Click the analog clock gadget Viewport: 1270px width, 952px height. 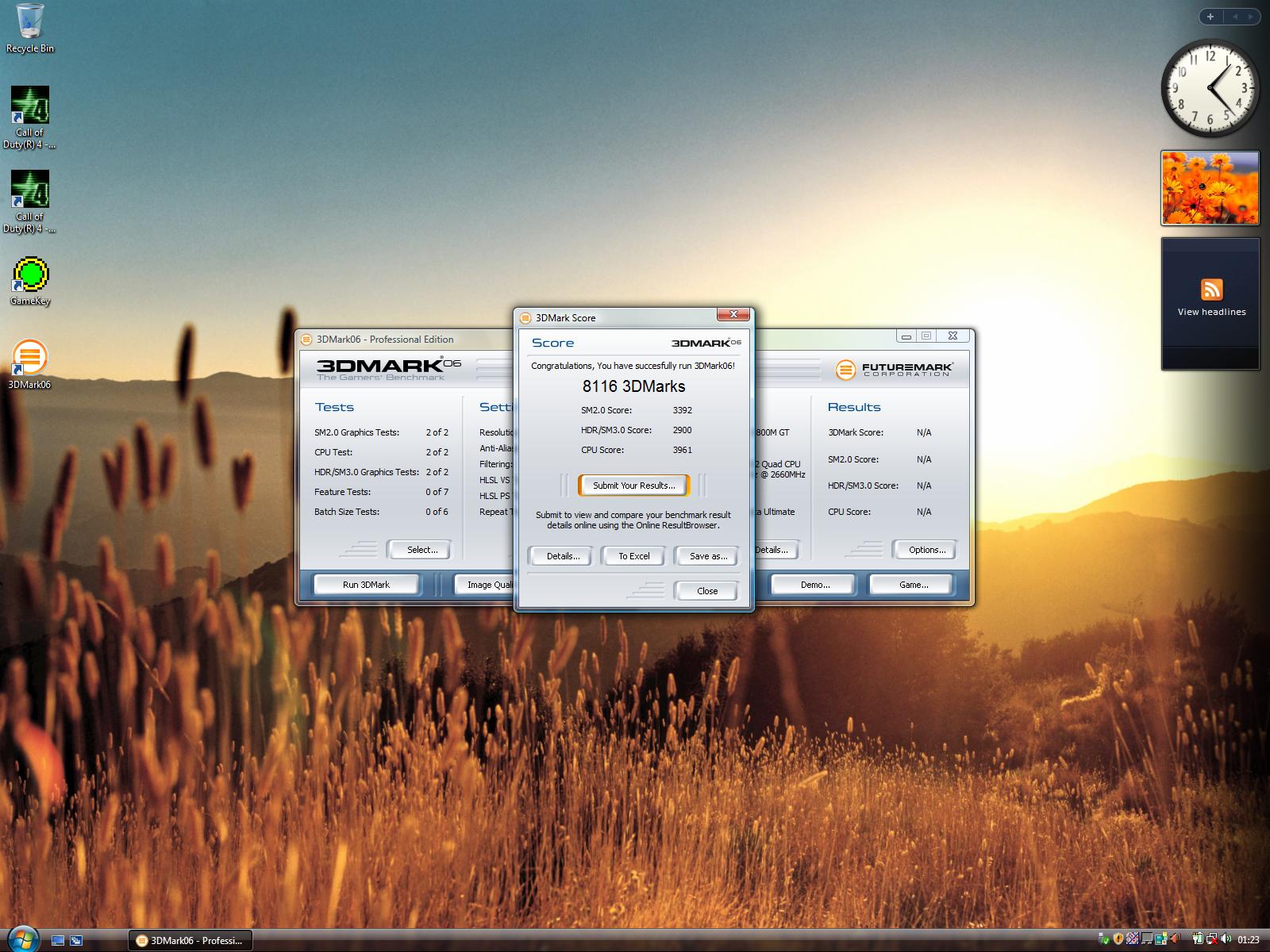point(1210,88)
